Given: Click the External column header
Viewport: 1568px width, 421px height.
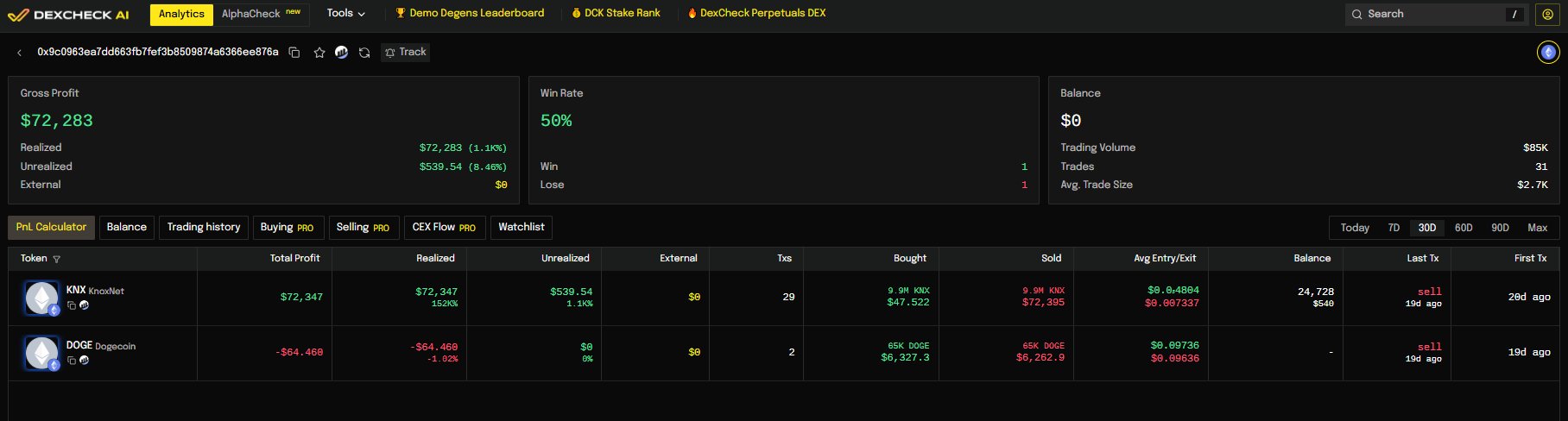Looking at the screenshot, I should 679,259.
